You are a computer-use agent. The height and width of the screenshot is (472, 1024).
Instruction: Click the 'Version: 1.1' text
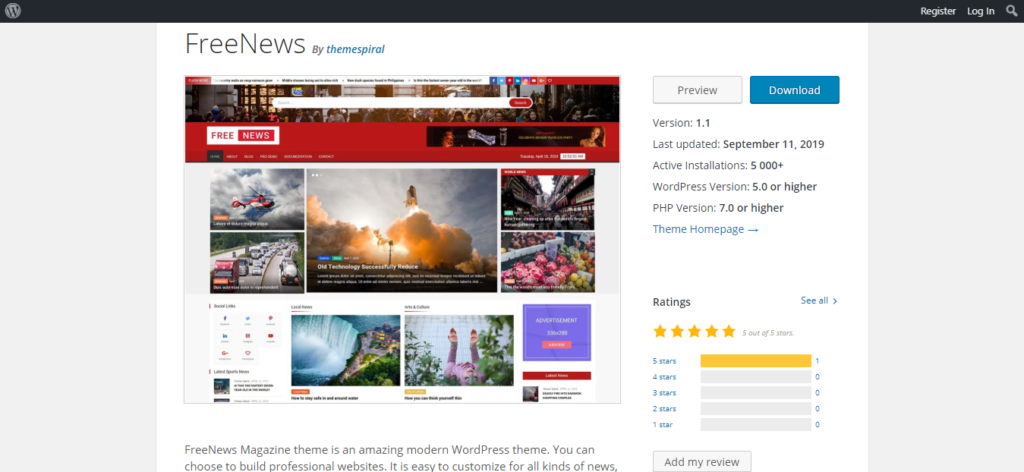[x=681, y=123]
